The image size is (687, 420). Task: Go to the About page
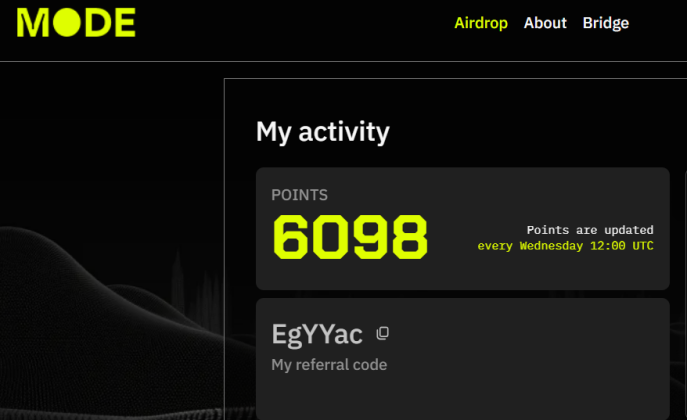[x=545, y=23]
